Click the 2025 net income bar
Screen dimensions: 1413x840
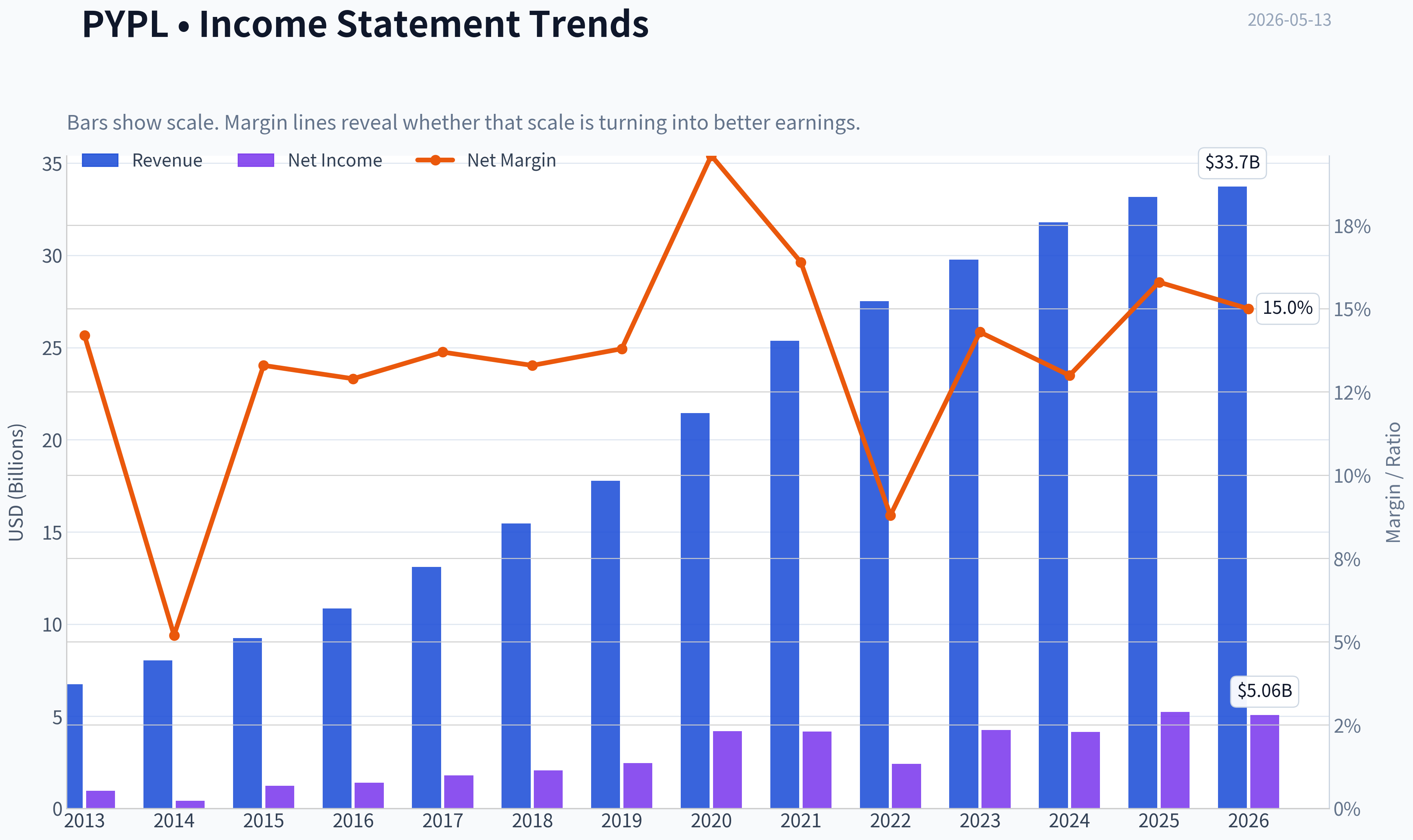pos(1175,760)
